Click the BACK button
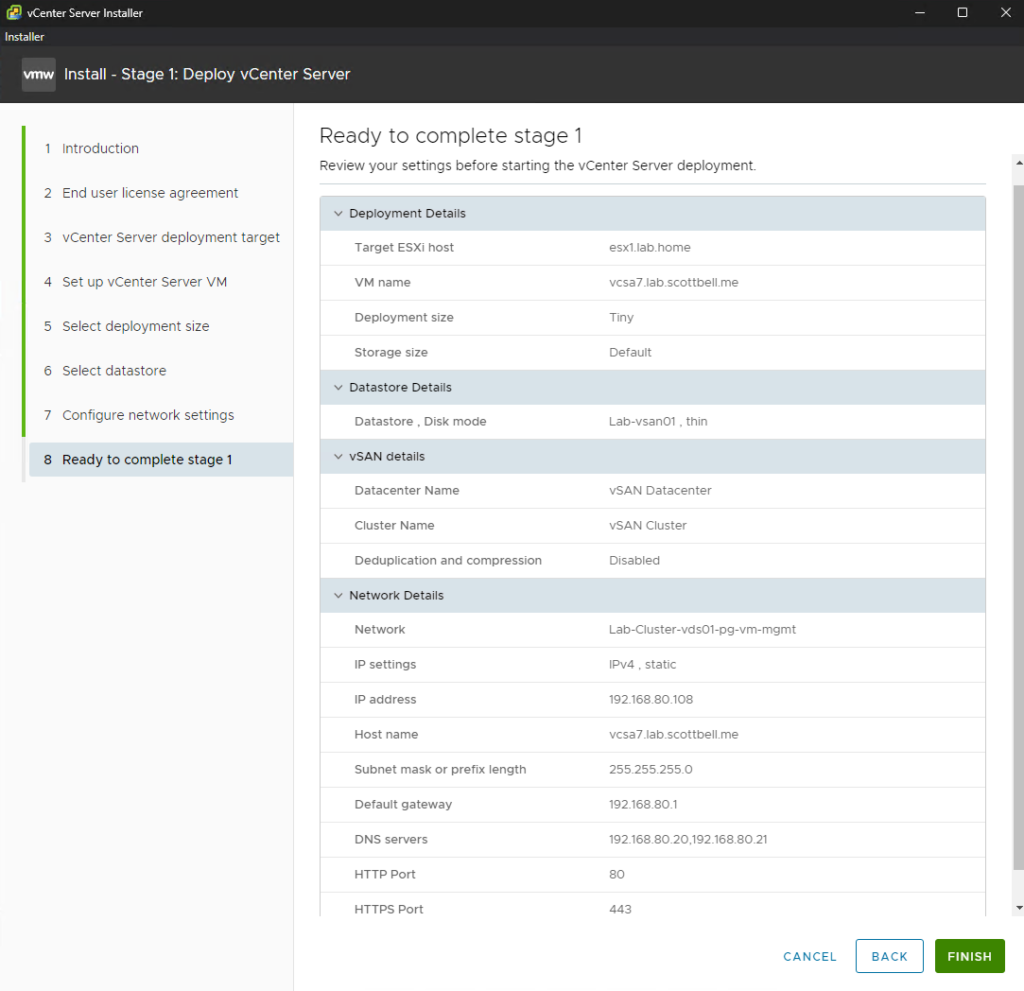Viewport: 1024px width, 991px height. point(889,957)
